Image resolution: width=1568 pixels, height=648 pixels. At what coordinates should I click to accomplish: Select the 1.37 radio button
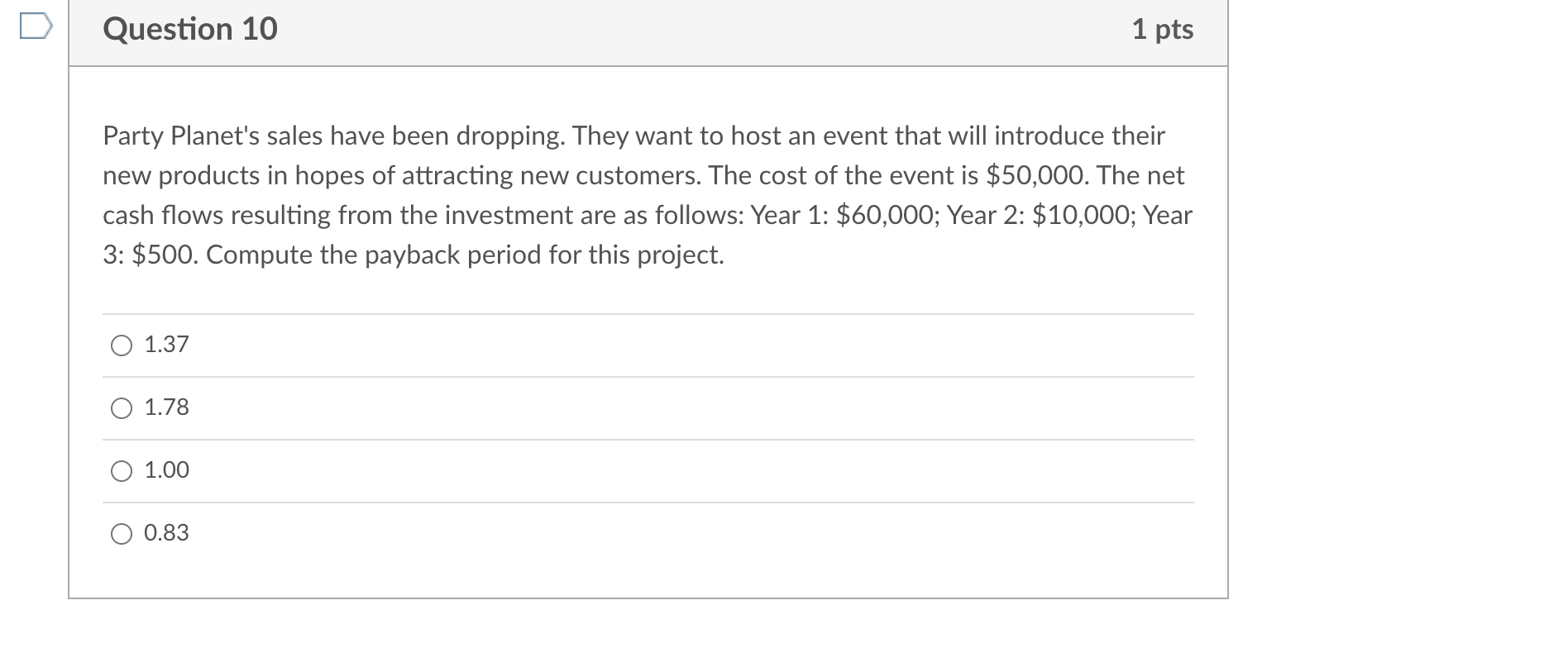[122, 345]
